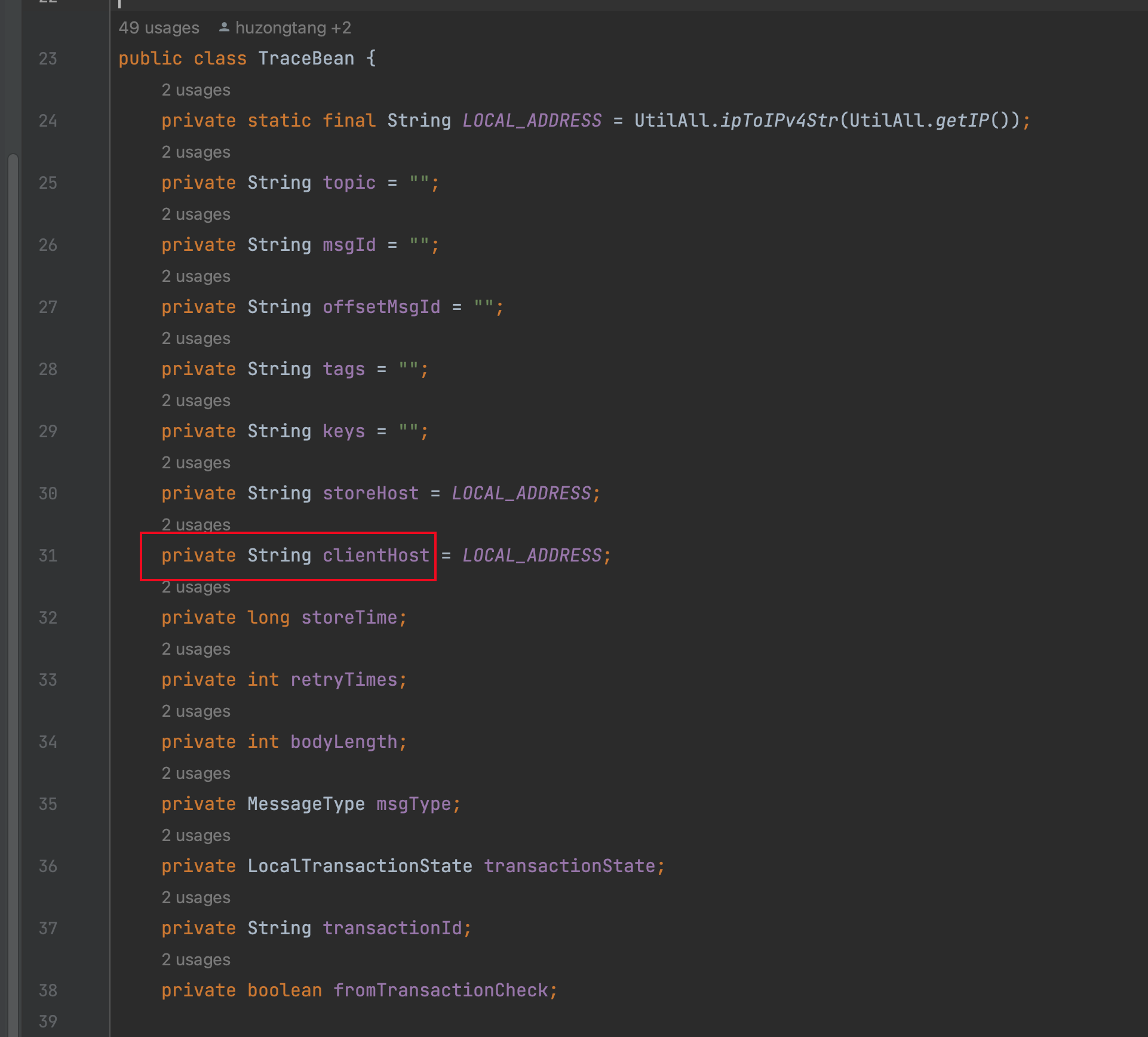Select the clientHost field inside the red box
Image resolution: width=1148 pixels, height=1037 pixels.
[x=376, y=556]
